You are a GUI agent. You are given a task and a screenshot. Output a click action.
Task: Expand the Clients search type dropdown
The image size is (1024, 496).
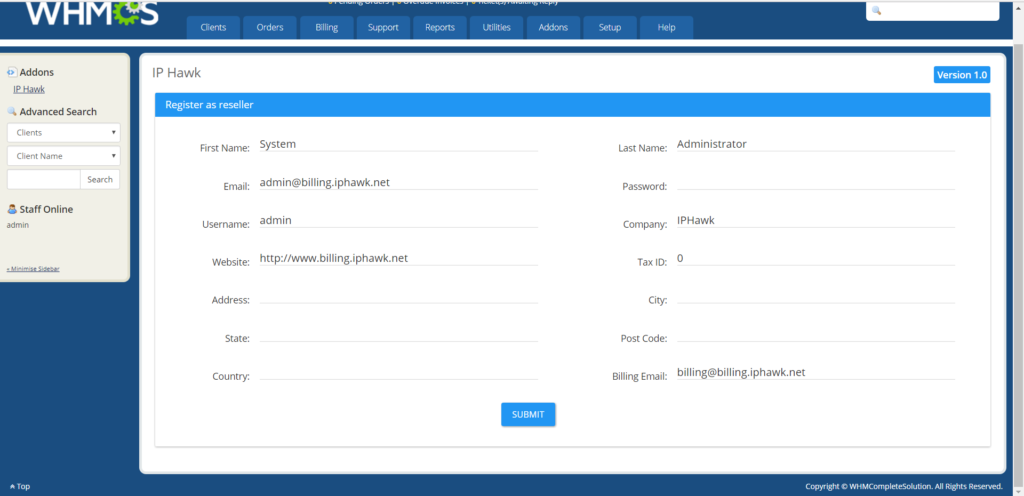tap(64, 132)
